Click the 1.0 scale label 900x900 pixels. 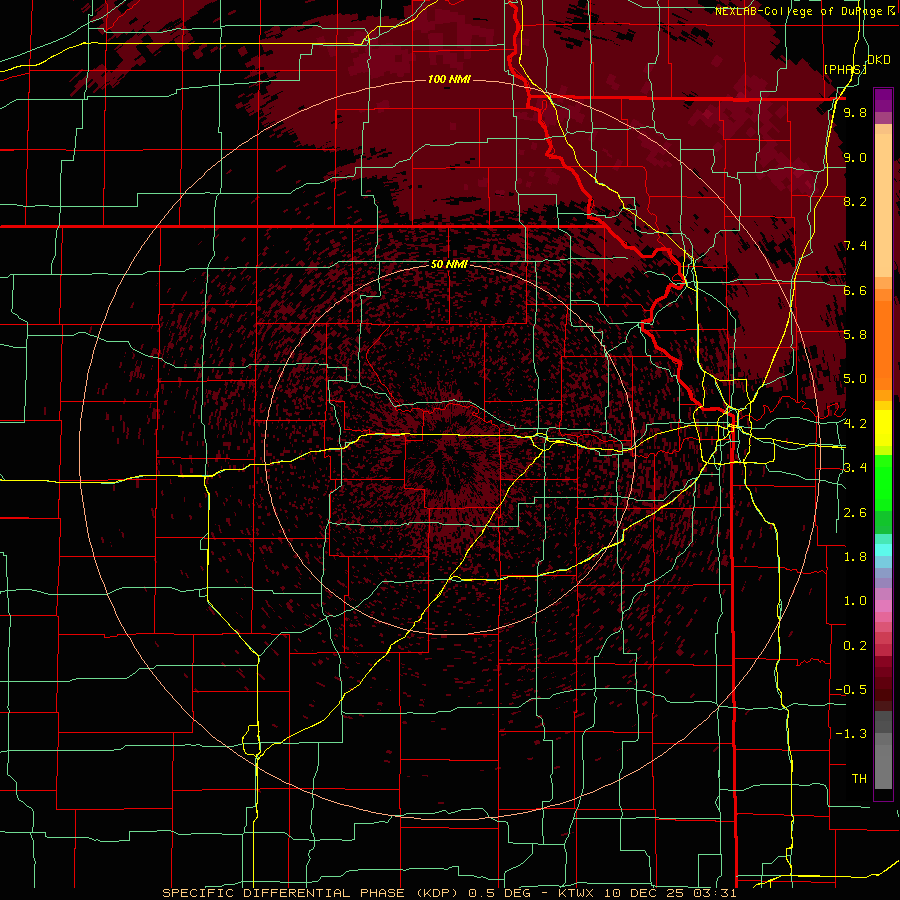pos(855,601)
